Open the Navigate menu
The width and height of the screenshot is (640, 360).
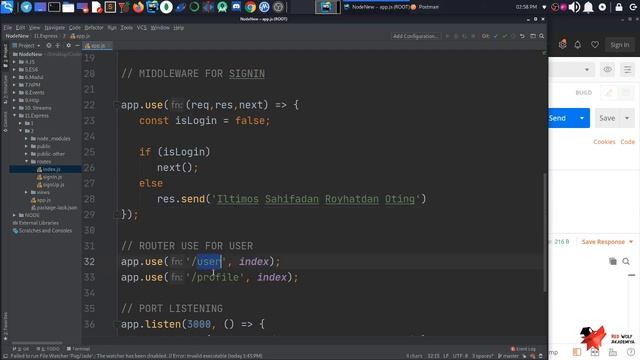(55, 28)
